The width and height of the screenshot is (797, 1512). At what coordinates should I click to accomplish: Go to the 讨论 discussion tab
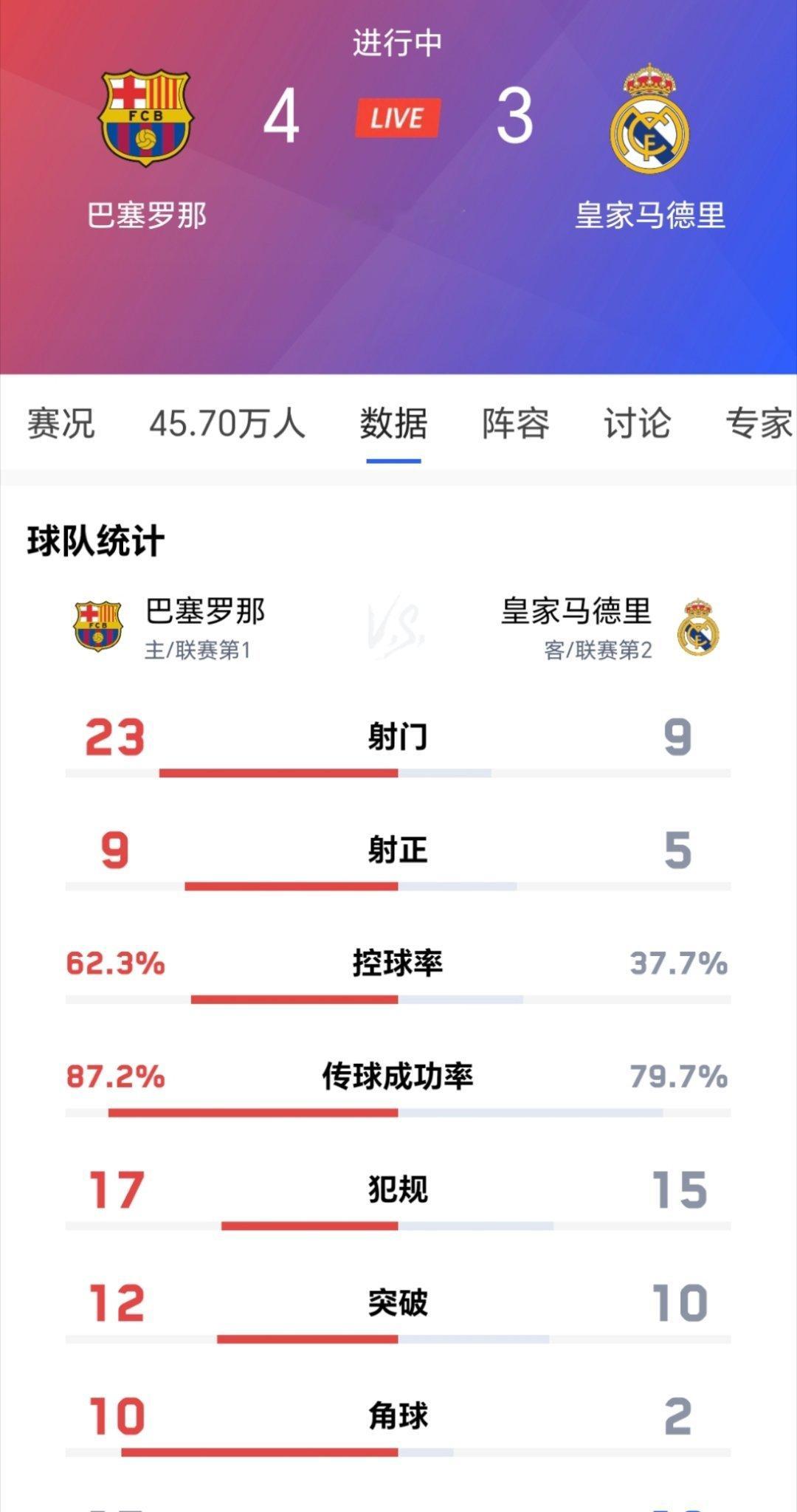pyautogui.click(x=638, y=424)
